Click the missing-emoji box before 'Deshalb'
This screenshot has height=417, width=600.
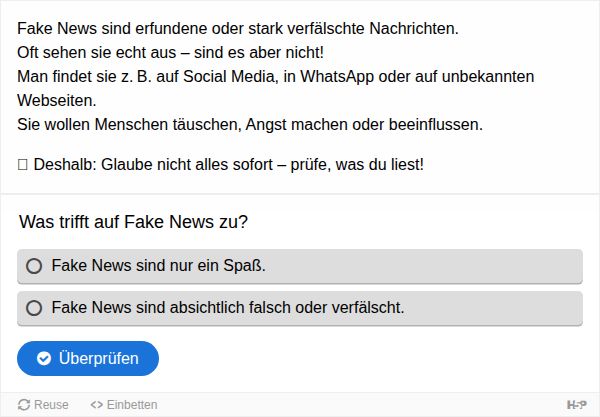click(23, 165)
